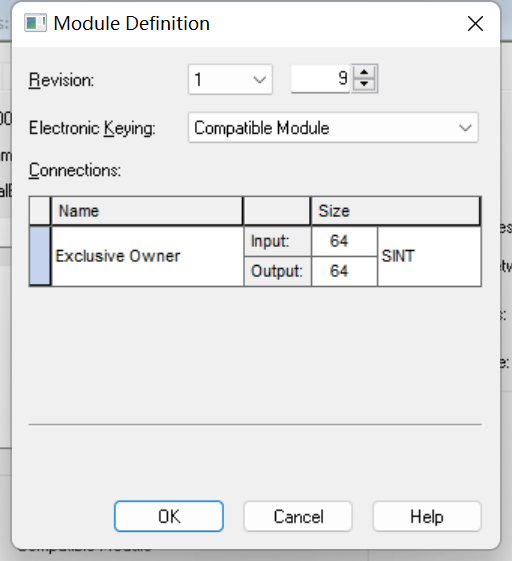Click the minor revision number field
Viewport: 512px width, 561px height.
321,79
